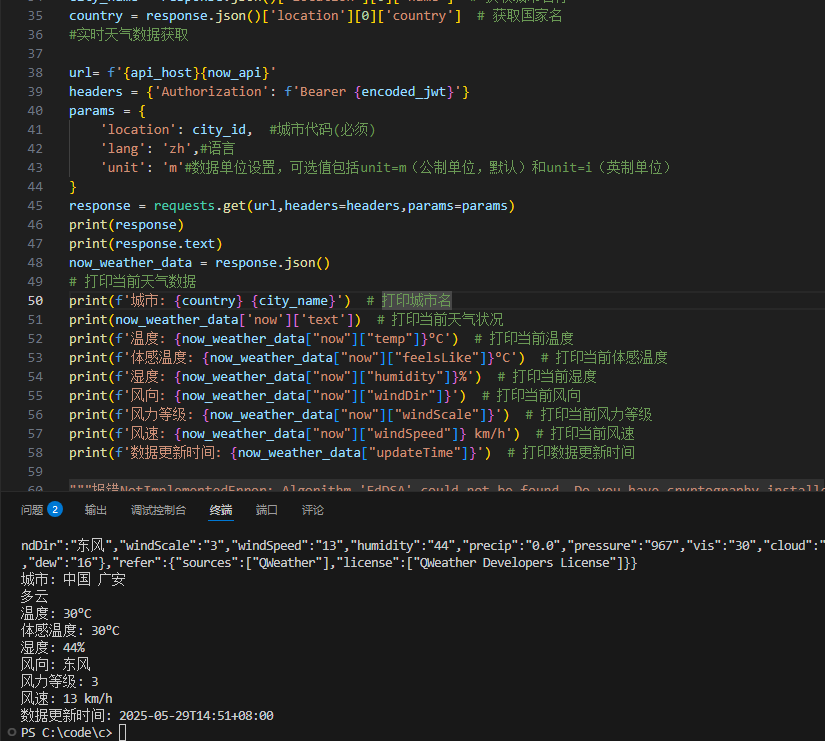The height and width of the screenshot is (741, 825).
Task: Click terminal output 城市: 中国 广安
Action: (x=73, y=579)
